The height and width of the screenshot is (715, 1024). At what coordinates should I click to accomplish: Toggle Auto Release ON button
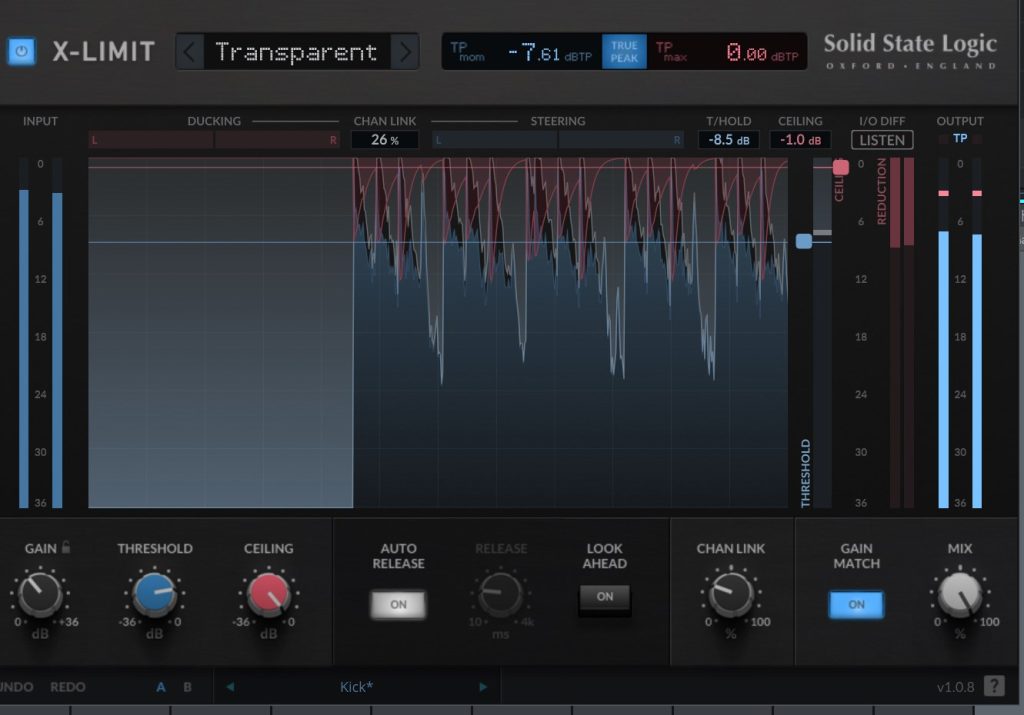click(x=398, y=604)
